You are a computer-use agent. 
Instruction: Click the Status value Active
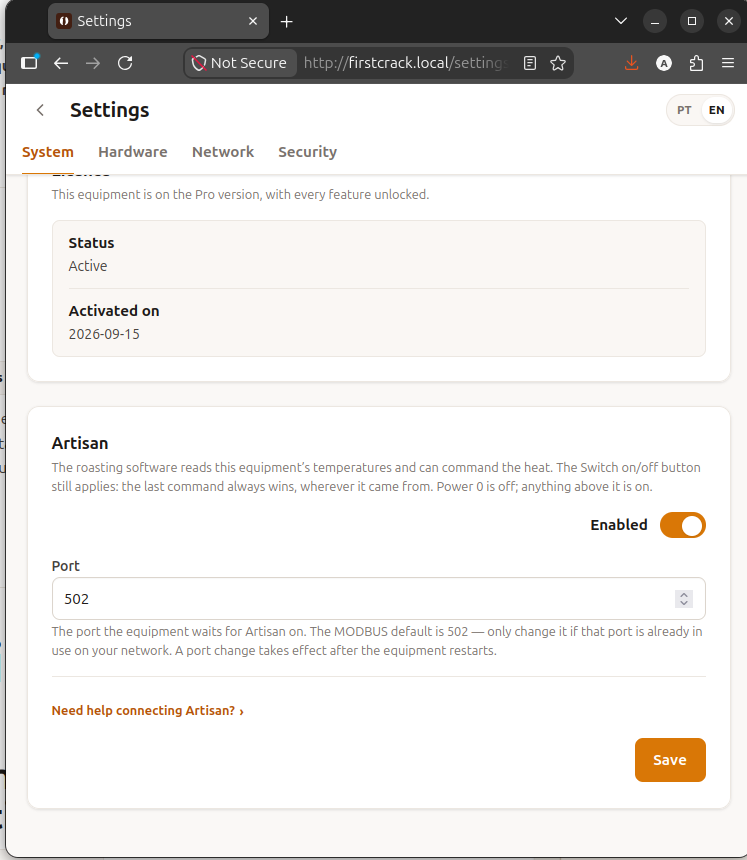click(x=88, y=266)
